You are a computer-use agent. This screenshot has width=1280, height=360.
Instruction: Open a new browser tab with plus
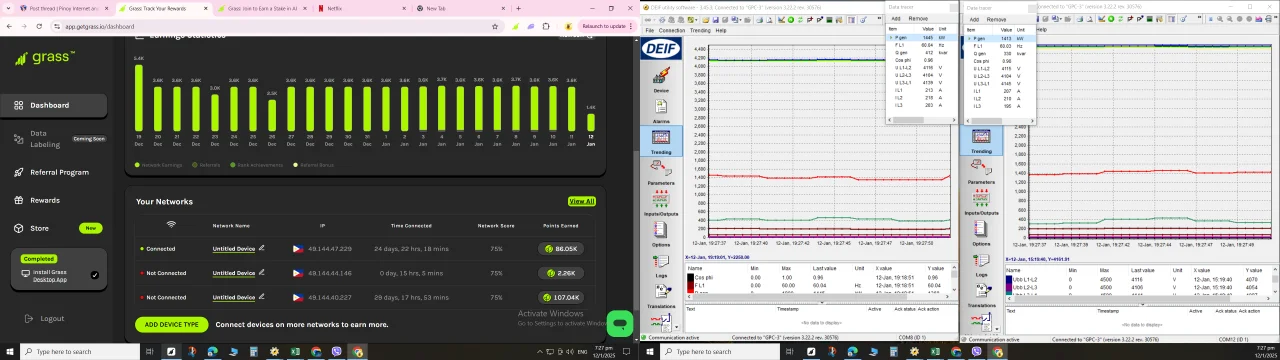point(518,8)
